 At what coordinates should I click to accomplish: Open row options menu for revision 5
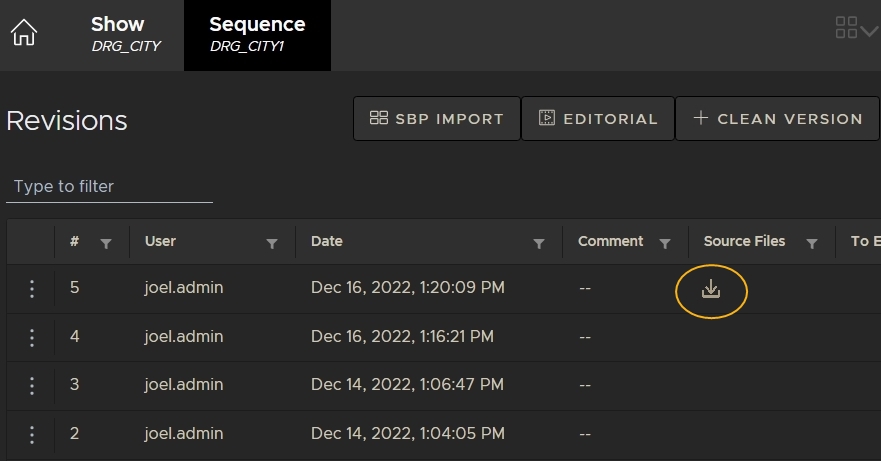(32, 289)
